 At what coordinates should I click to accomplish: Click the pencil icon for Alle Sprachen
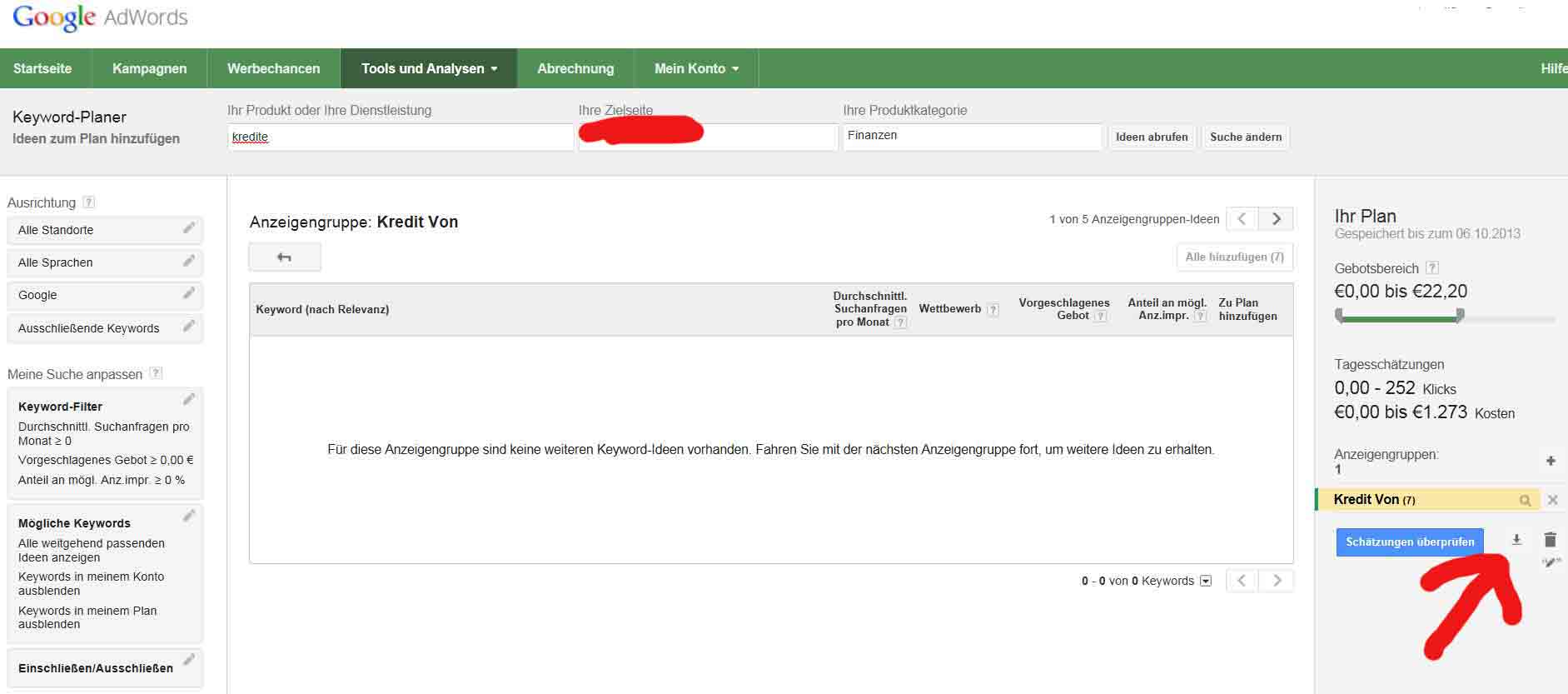pyautogui.click(x=189, y=261)
